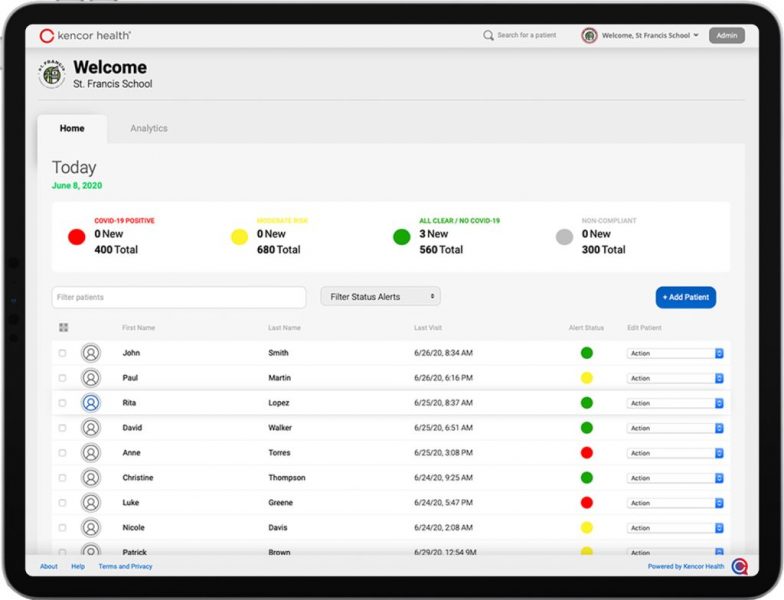Screen dimensions: 784x600
Task: Click the user avatar beside Welcome, St Francis School
Action: click(x=590, y=36)
